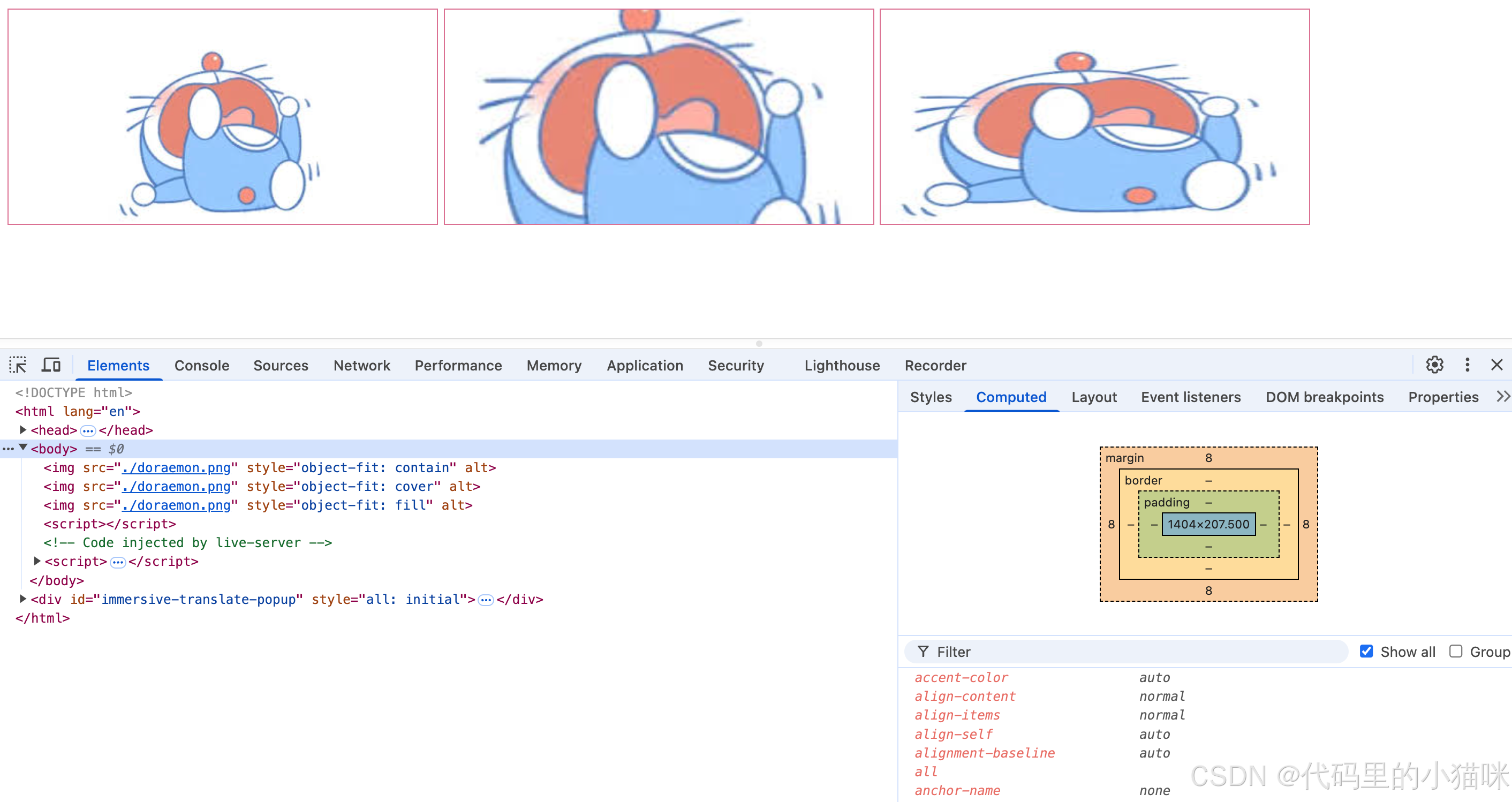Click the ellipsis badge in immersive-translate div
The height and width of the screenshot is (802, 1512).
(x=486, y=600)
